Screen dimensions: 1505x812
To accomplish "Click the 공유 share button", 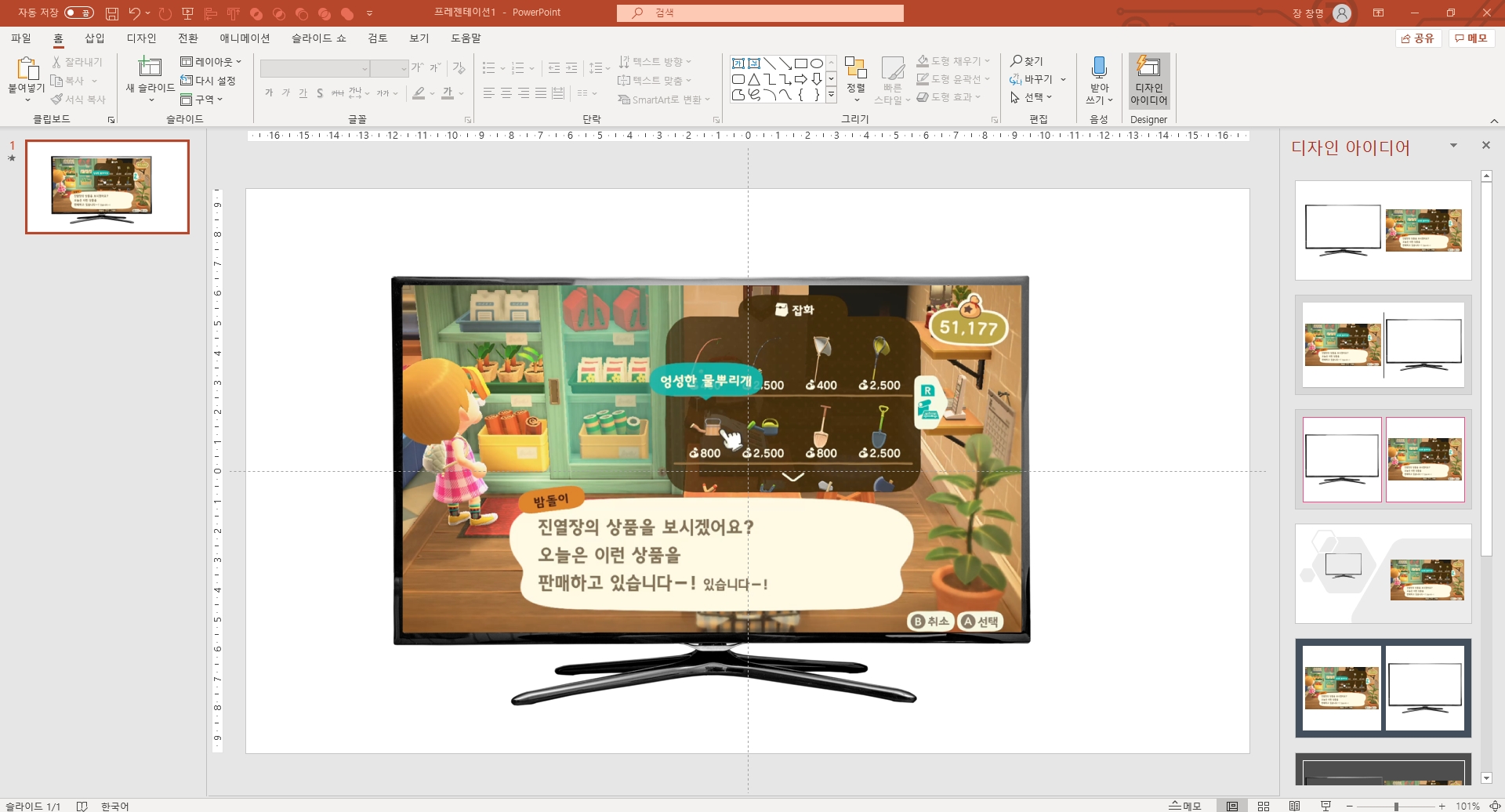I will [x=1418, y=38].
